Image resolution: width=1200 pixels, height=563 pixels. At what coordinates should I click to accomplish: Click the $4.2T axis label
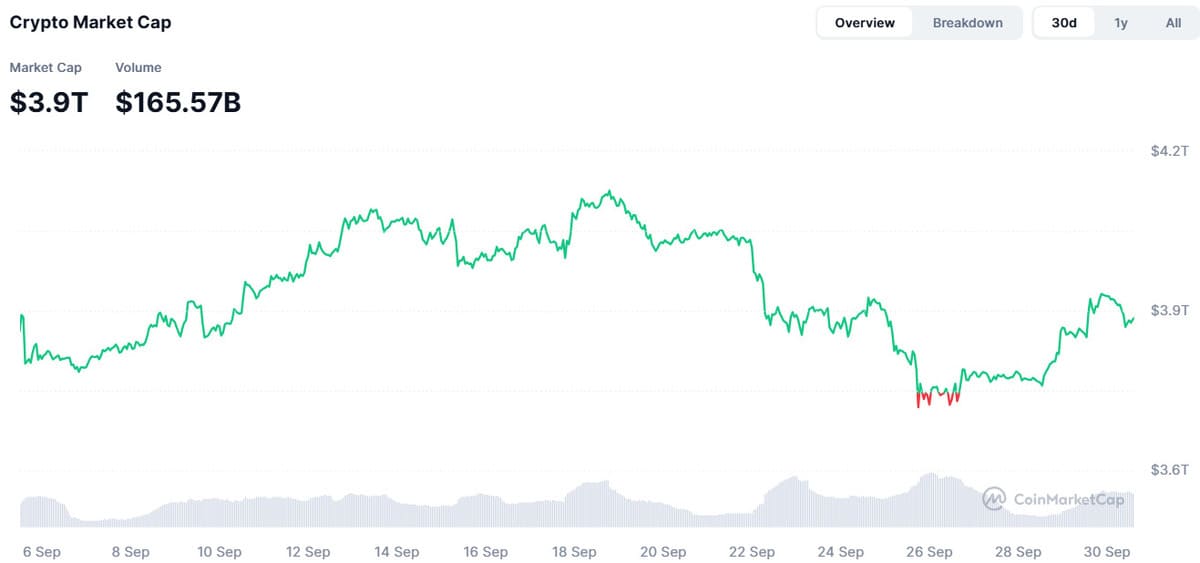1169,151
